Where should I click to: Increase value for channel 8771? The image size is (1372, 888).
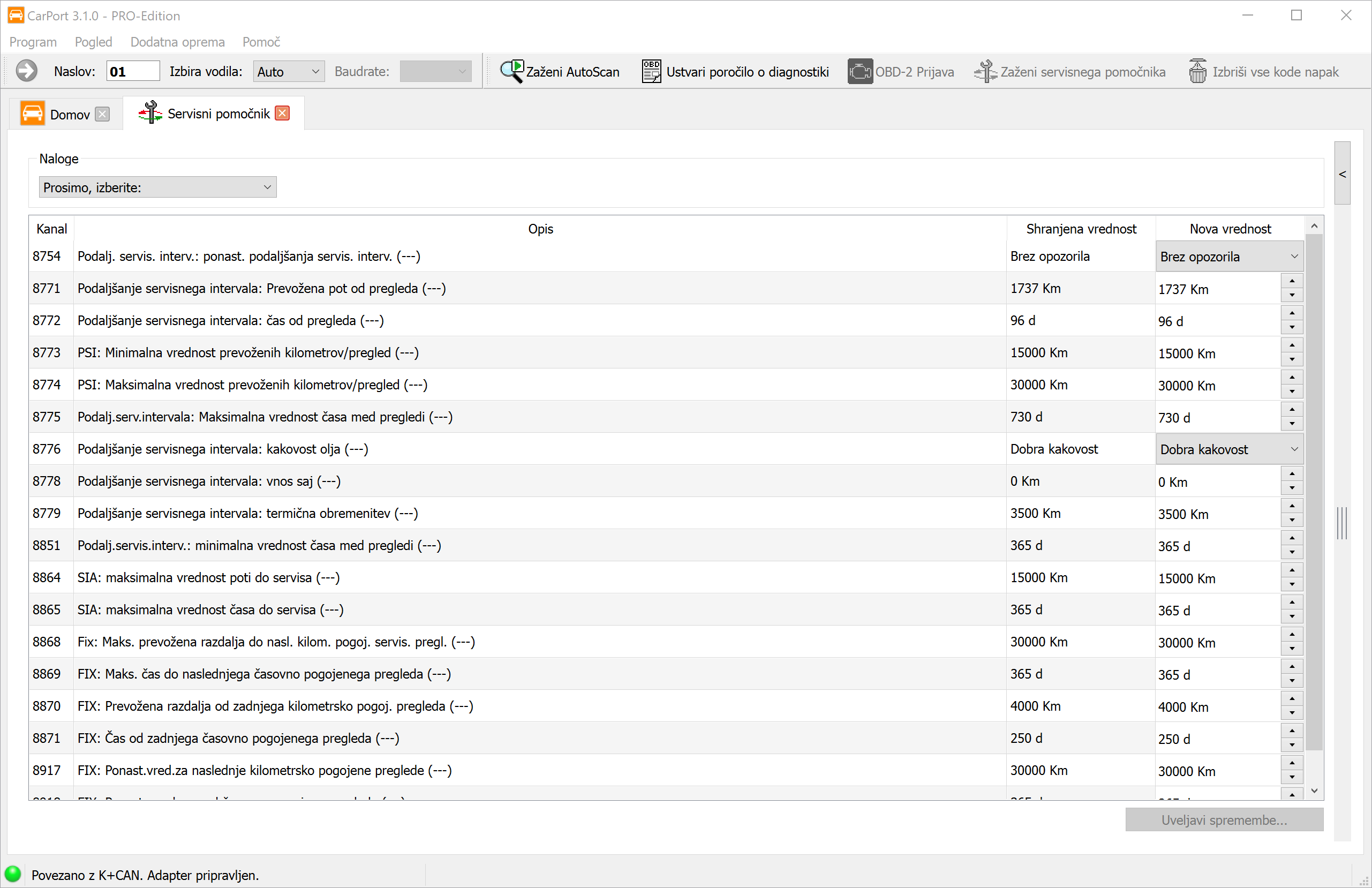click(x=1292, y=281)
